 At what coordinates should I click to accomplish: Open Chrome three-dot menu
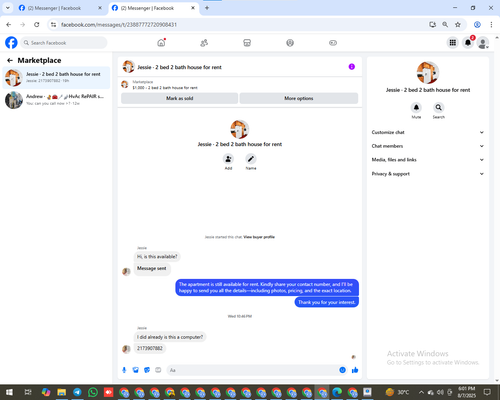491,24
